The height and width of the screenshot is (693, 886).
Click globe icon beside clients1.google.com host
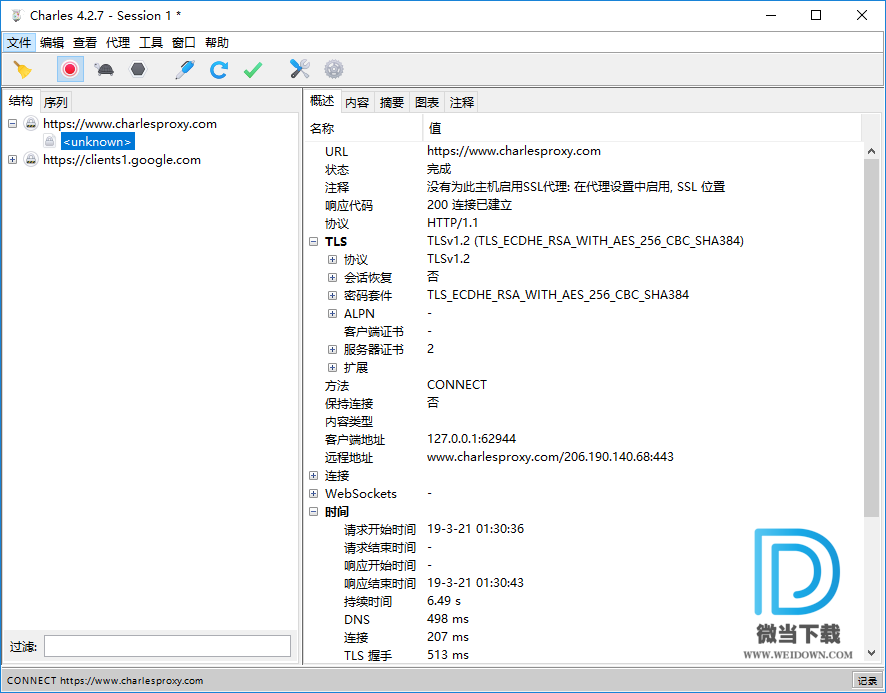pyautogui.click(x=31, y=160)
